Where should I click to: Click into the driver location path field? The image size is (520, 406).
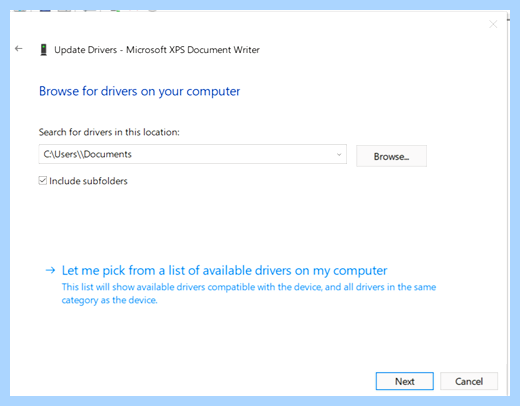click(193, 154)
